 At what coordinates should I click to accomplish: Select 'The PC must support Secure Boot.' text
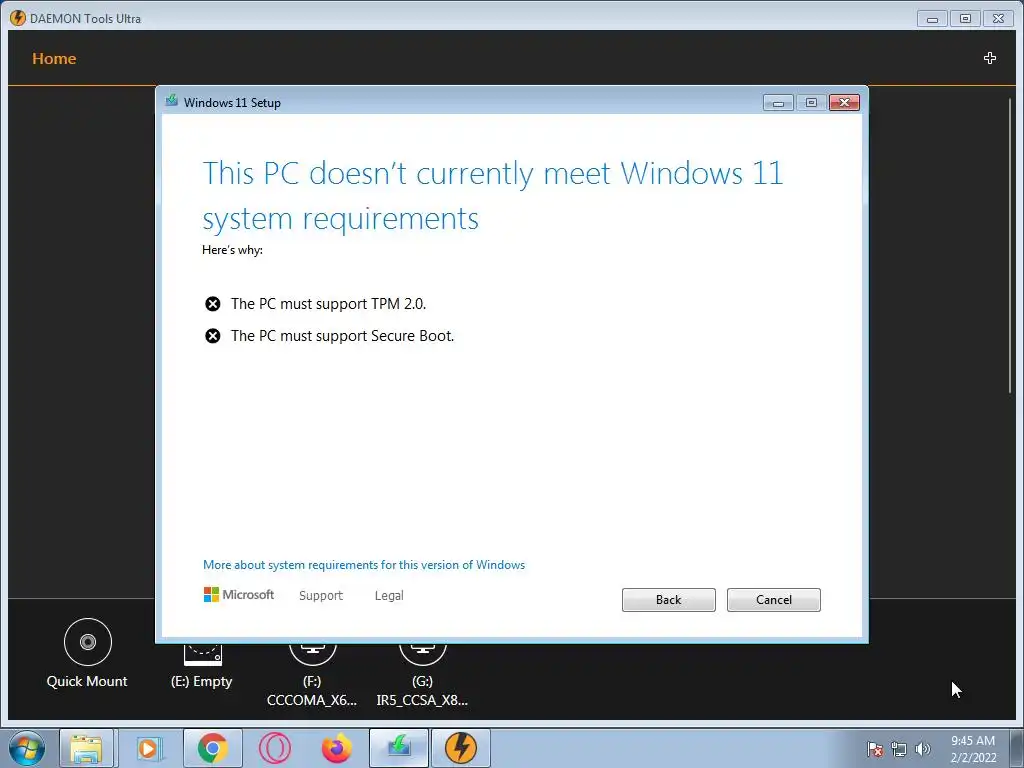click(342, 336)
